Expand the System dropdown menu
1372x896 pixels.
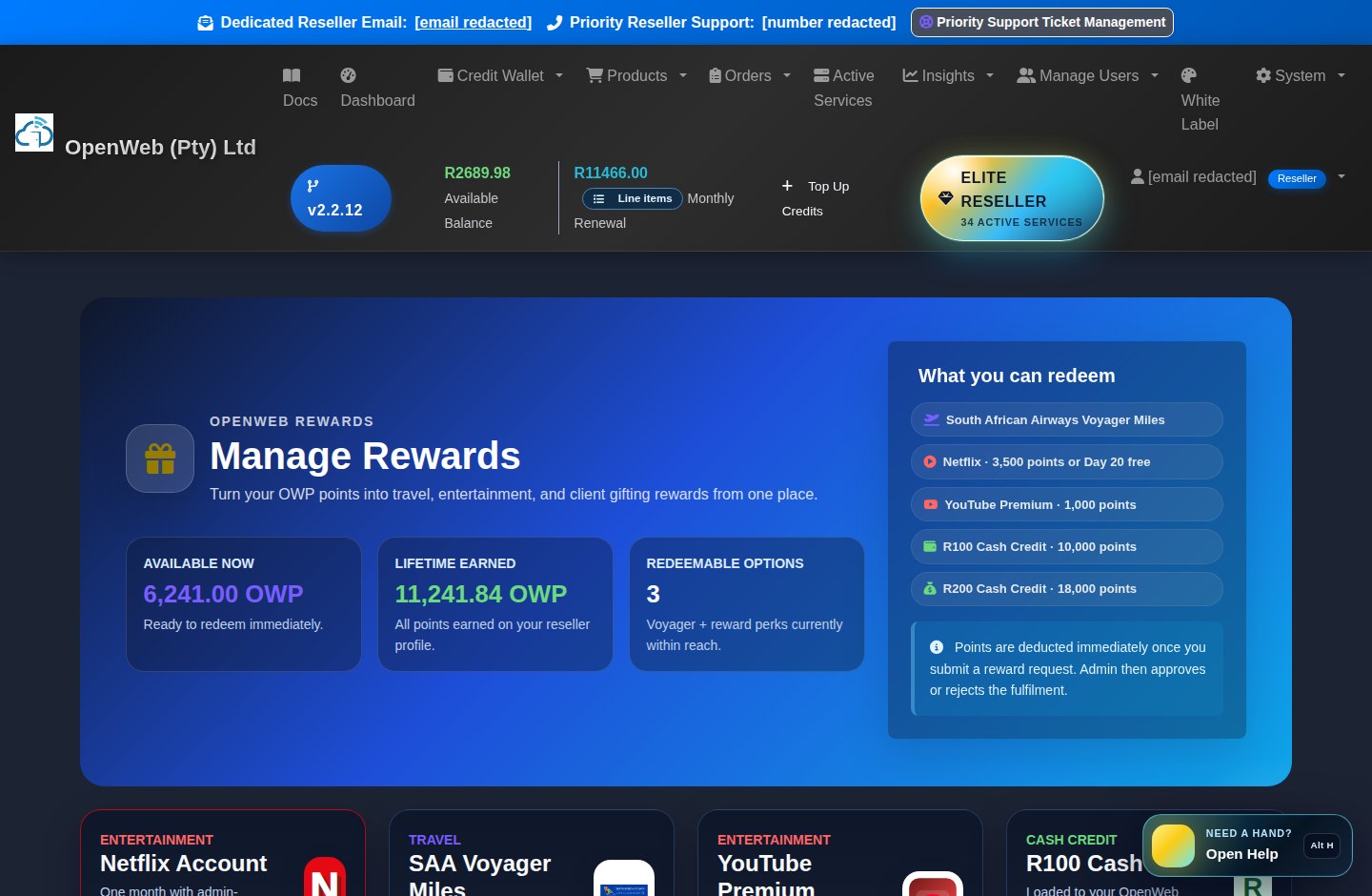(1342, 75)
